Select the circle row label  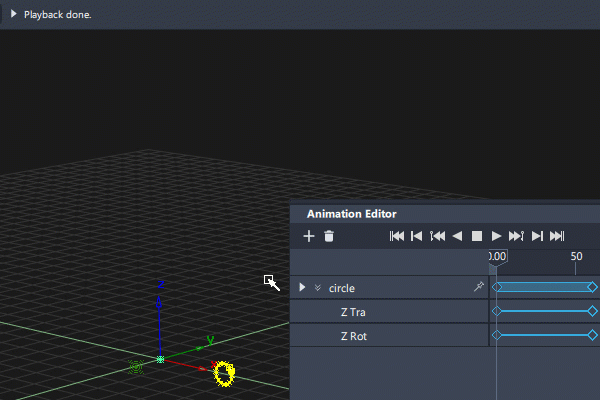(x=342, y=288)
